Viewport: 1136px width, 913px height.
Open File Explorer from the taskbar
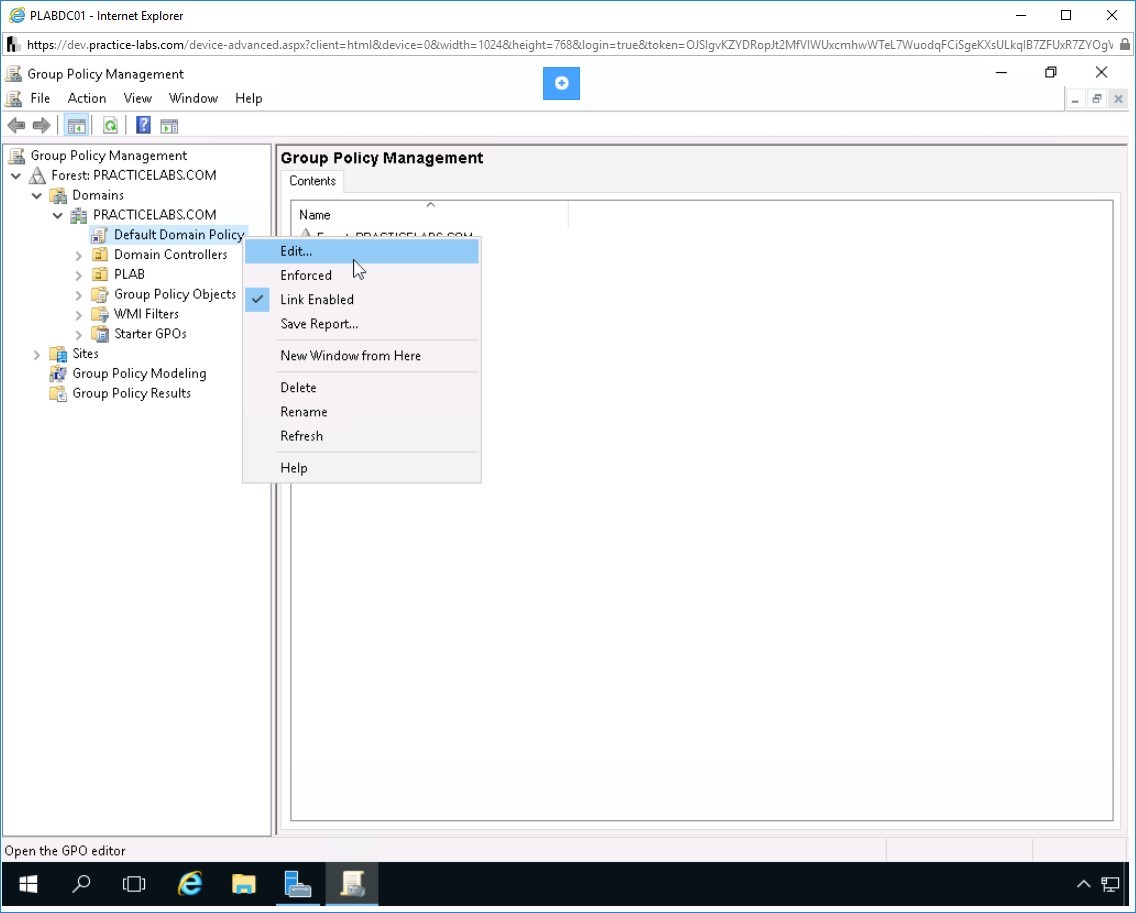click(243, 884)
